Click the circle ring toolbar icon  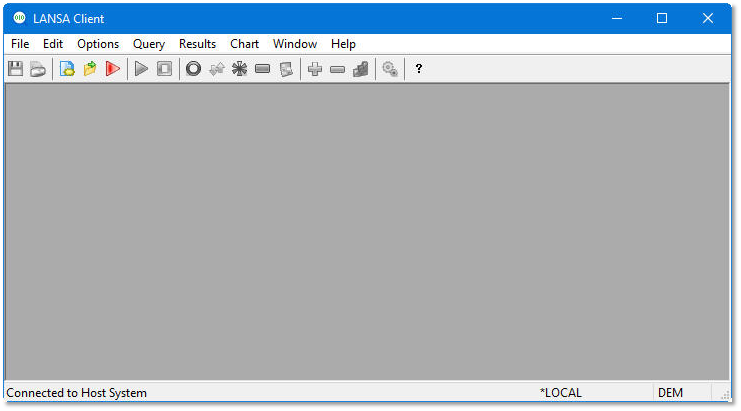(x=193, y=69)
